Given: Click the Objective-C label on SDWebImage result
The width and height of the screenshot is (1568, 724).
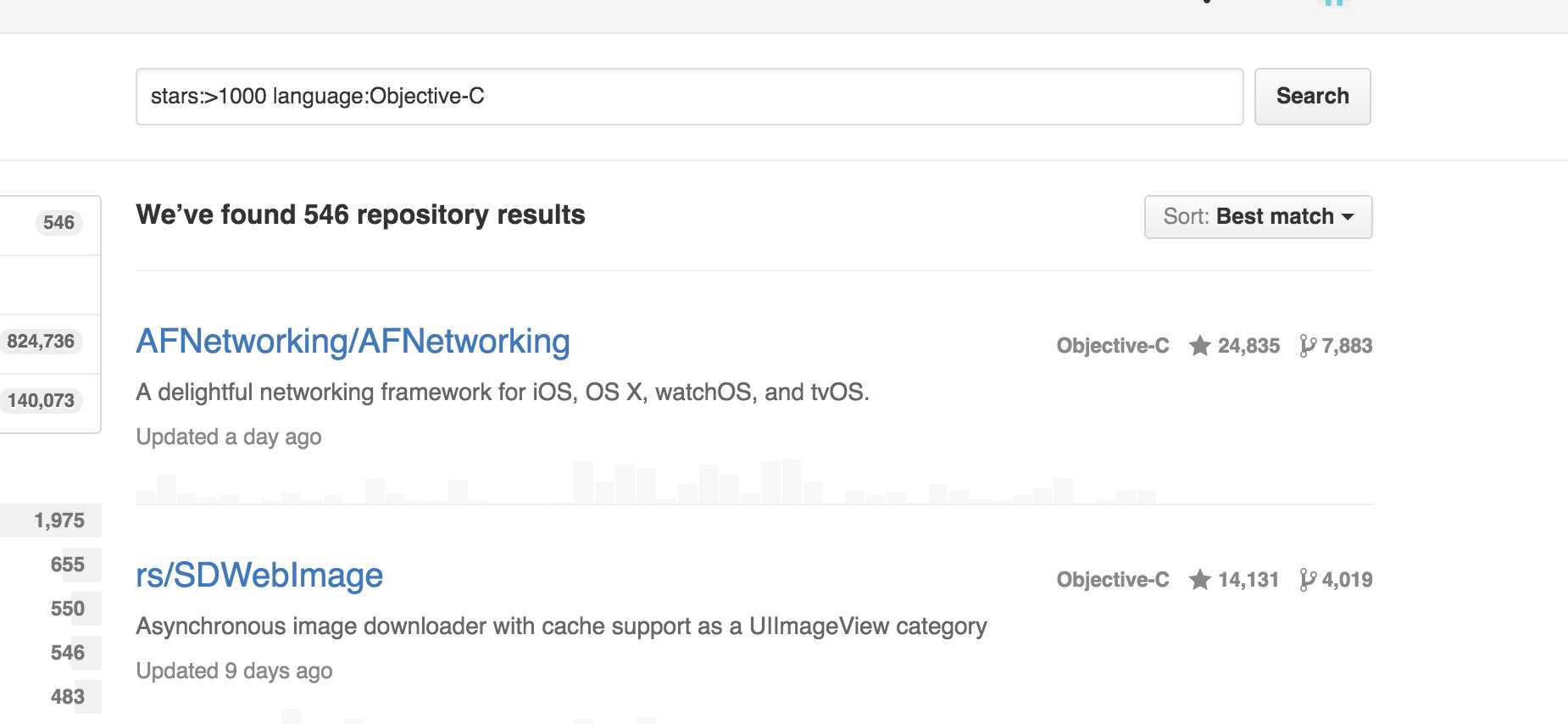Looking at the screenshot, I should click(x=1112, y=580).
